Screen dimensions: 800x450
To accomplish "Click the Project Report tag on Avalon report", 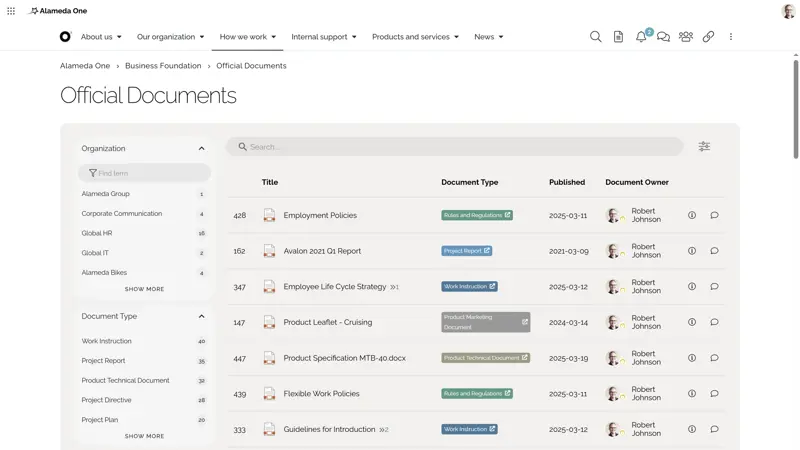I will click(x=466, y=251).
